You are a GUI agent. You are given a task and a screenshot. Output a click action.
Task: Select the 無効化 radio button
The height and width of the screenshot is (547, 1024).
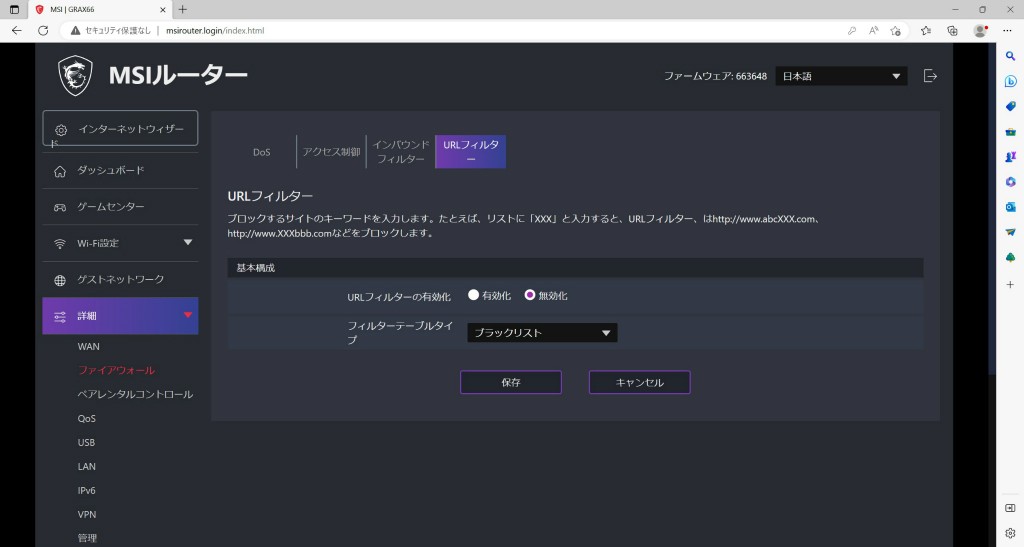click(530, 295)
